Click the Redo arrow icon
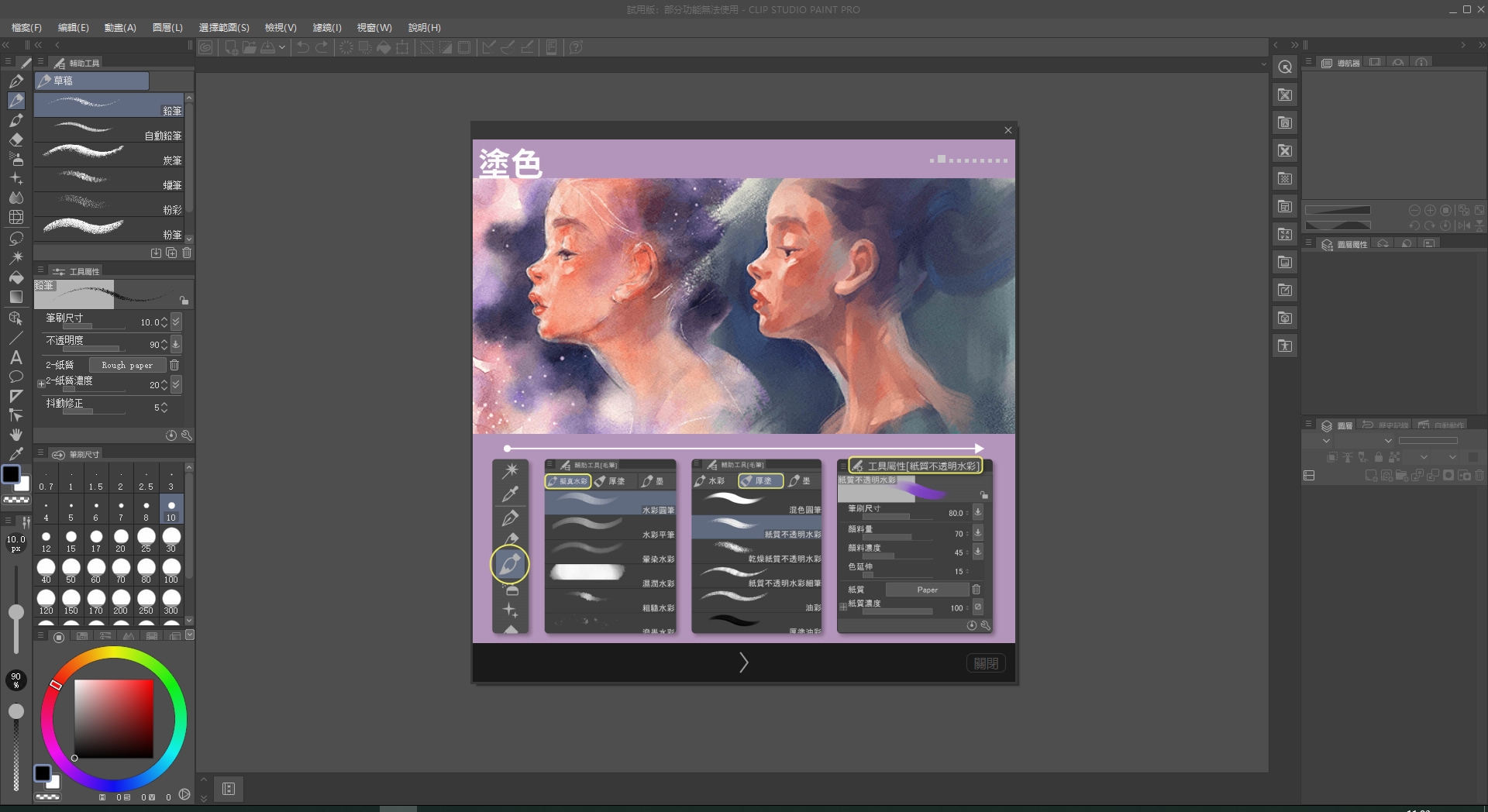Screen dimensions: 1488x812 point(322,47)
